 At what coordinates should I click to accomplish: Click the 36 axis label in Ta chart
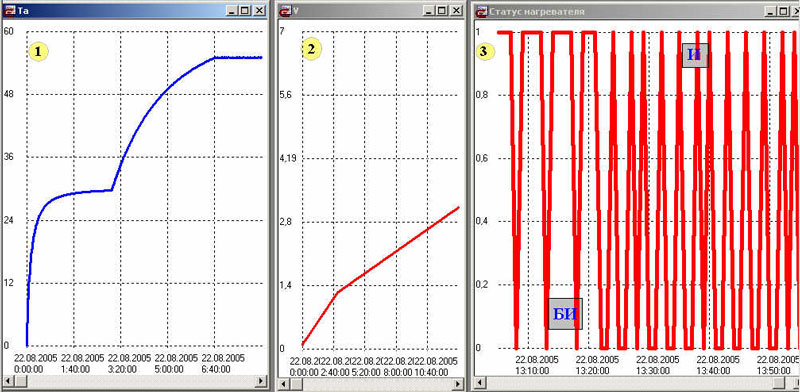coord(9,157)
